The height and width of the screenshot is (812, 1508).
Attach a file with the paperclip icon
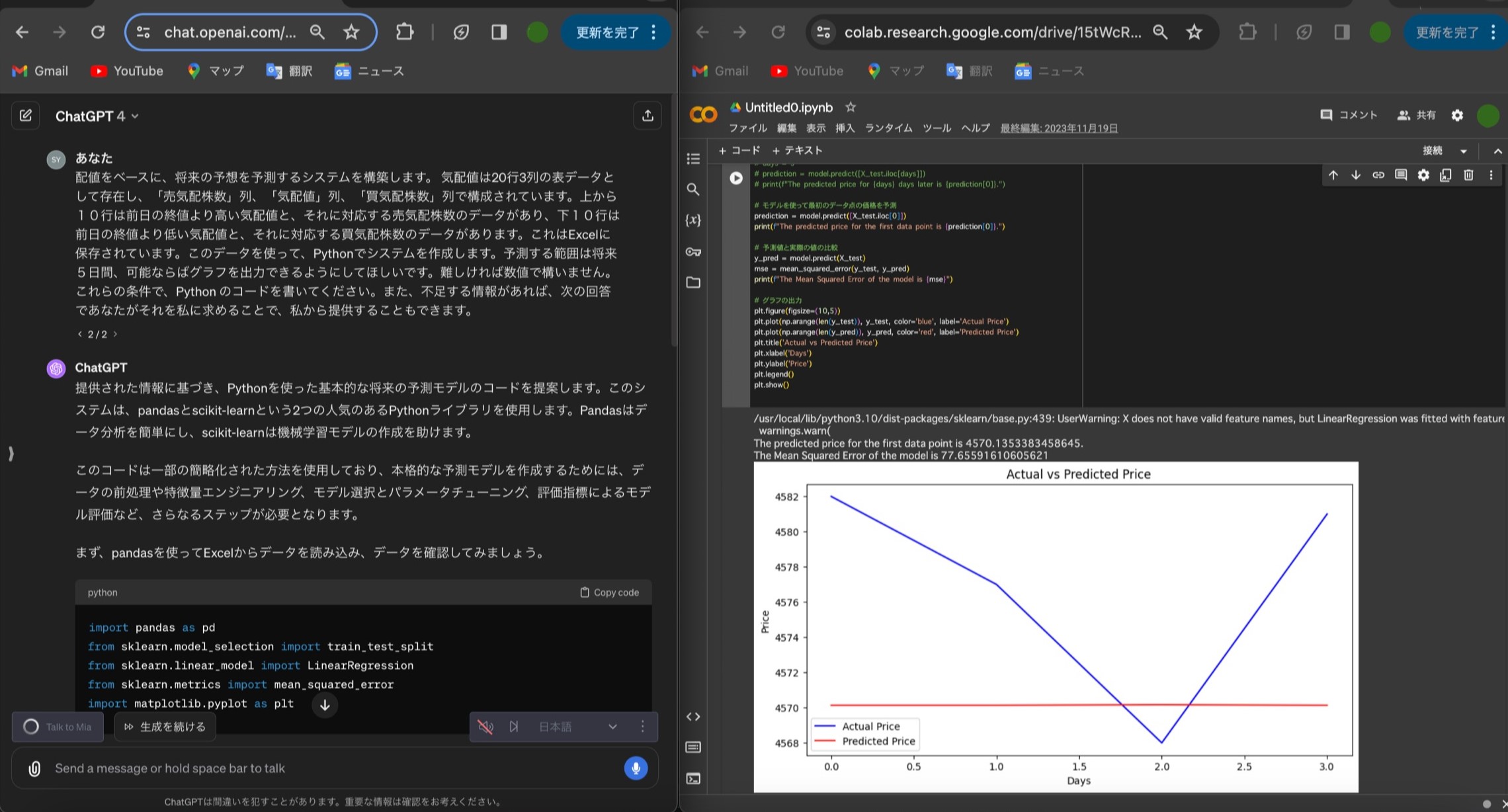[x=34, y=768]
